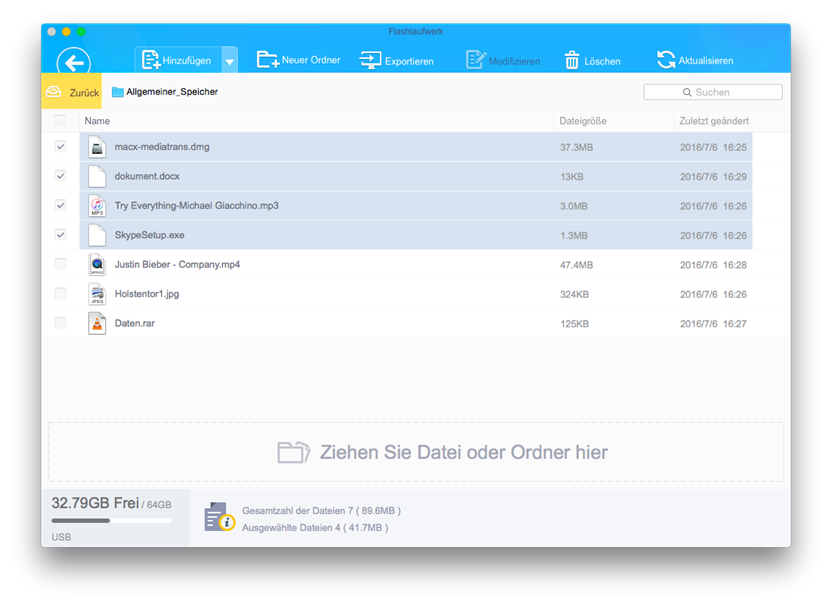The width and height of the screenshot is (832, 606).
Task: Sort by Zuletzt geändert column header
Action: (x=714, y=121)
